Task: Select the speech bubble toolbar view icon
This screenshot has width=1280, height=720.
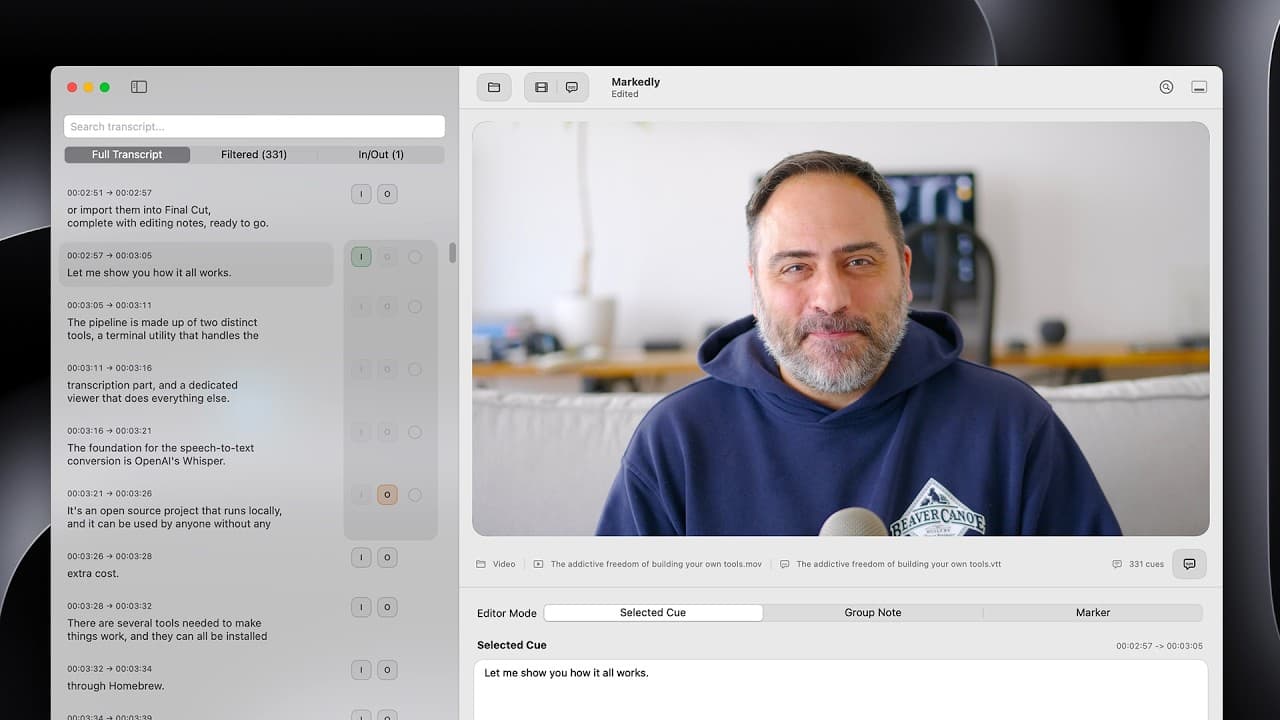Action: tap(572, 87)
